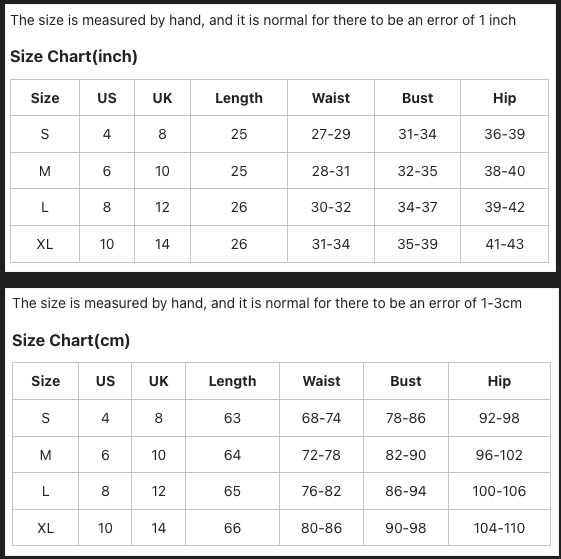561x559 pixels.
Task: Click the 86-94 bust cell
Action: [406, 491]
